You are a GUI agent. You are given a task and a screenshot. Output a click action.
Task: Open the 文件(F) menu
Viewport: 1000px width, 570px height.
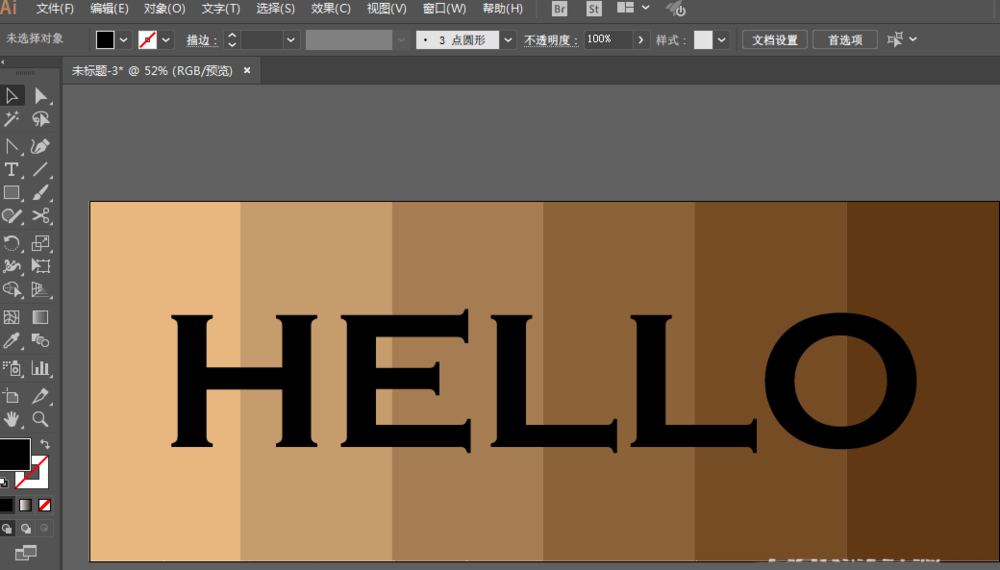55,9
